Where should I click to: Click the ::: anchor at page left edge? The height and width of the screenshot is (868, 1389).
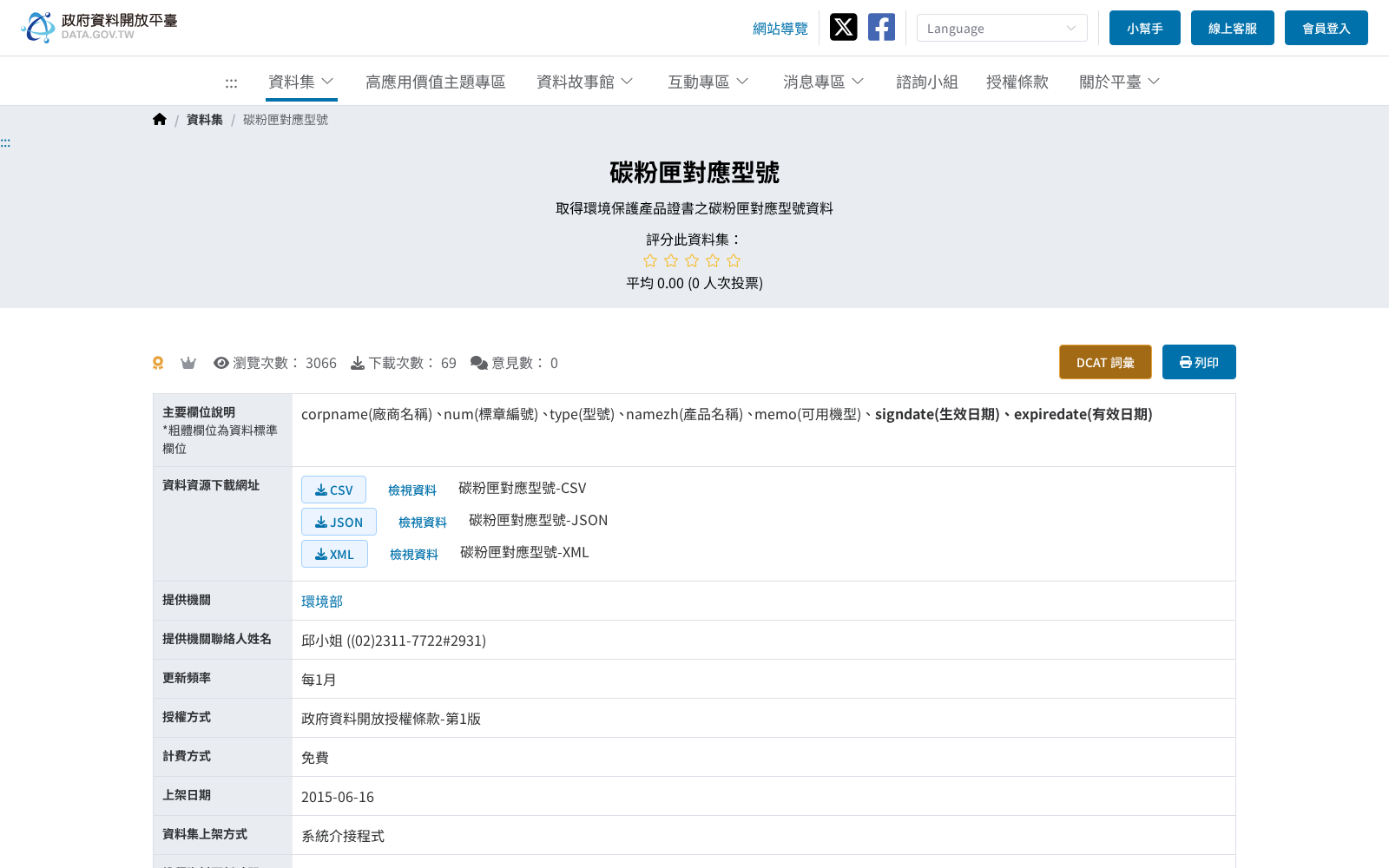click(5, 142)
